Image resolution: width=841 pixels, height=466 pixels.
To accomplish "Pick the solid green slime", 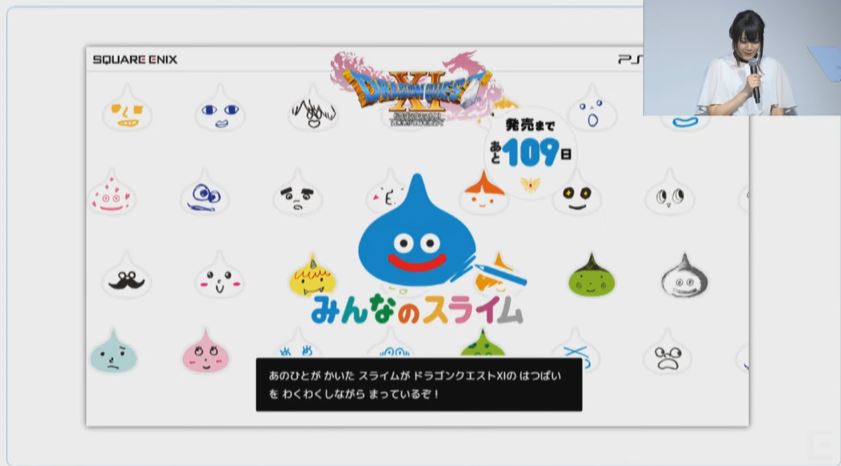I will [592, 275].
